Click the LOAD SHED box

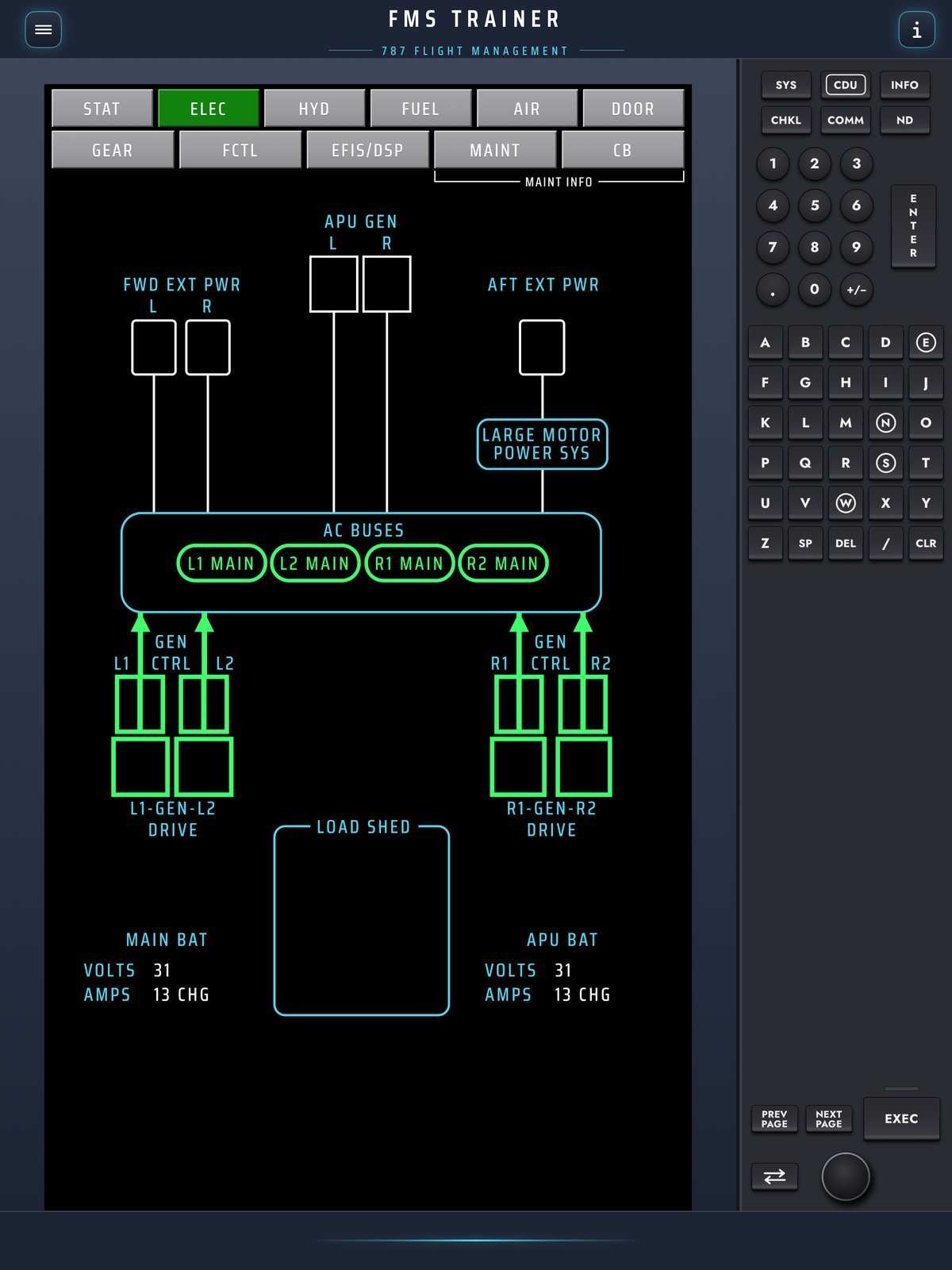(362, 921)
